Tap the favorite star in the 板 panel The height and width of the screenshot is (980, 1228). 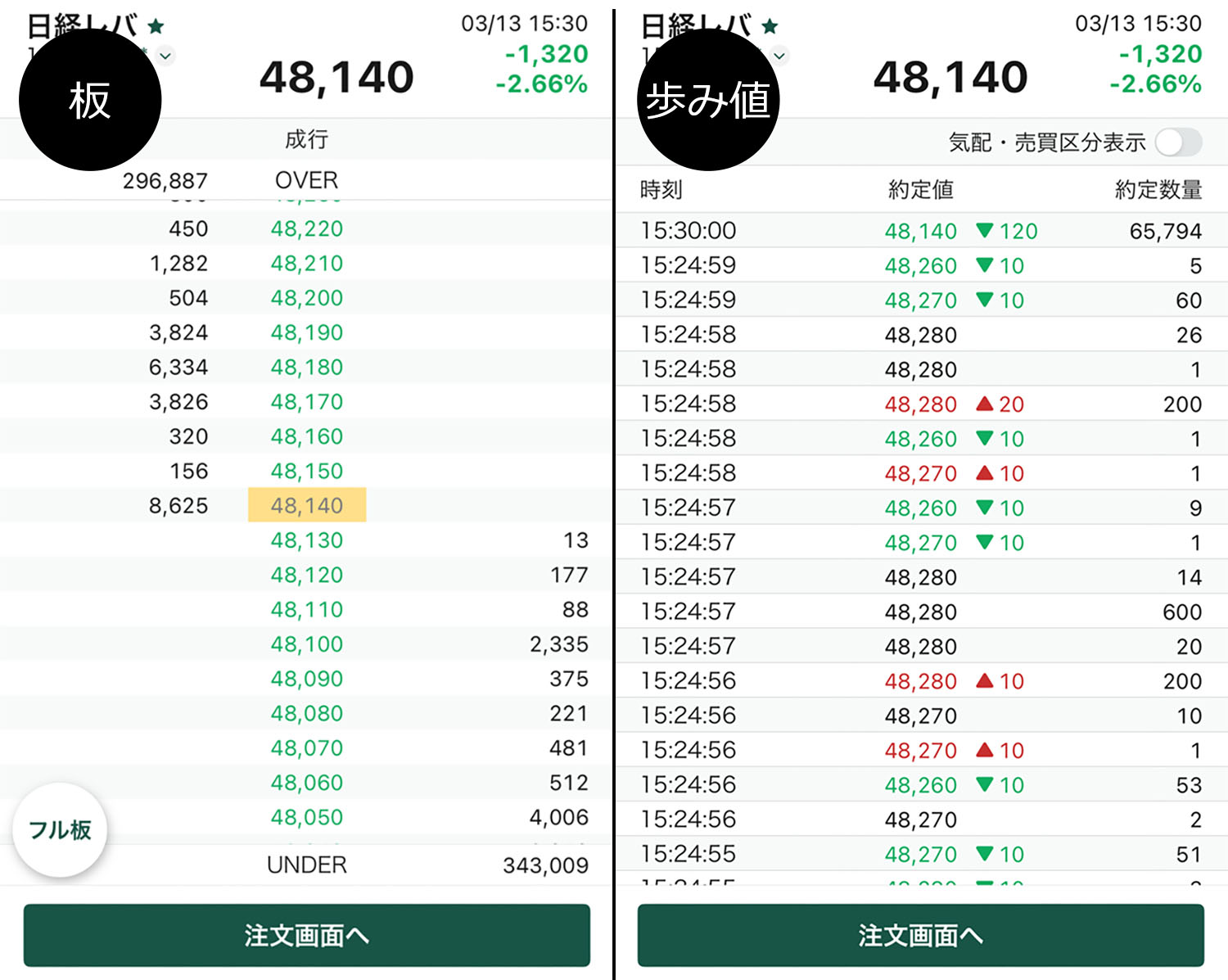tap(156, 26)
